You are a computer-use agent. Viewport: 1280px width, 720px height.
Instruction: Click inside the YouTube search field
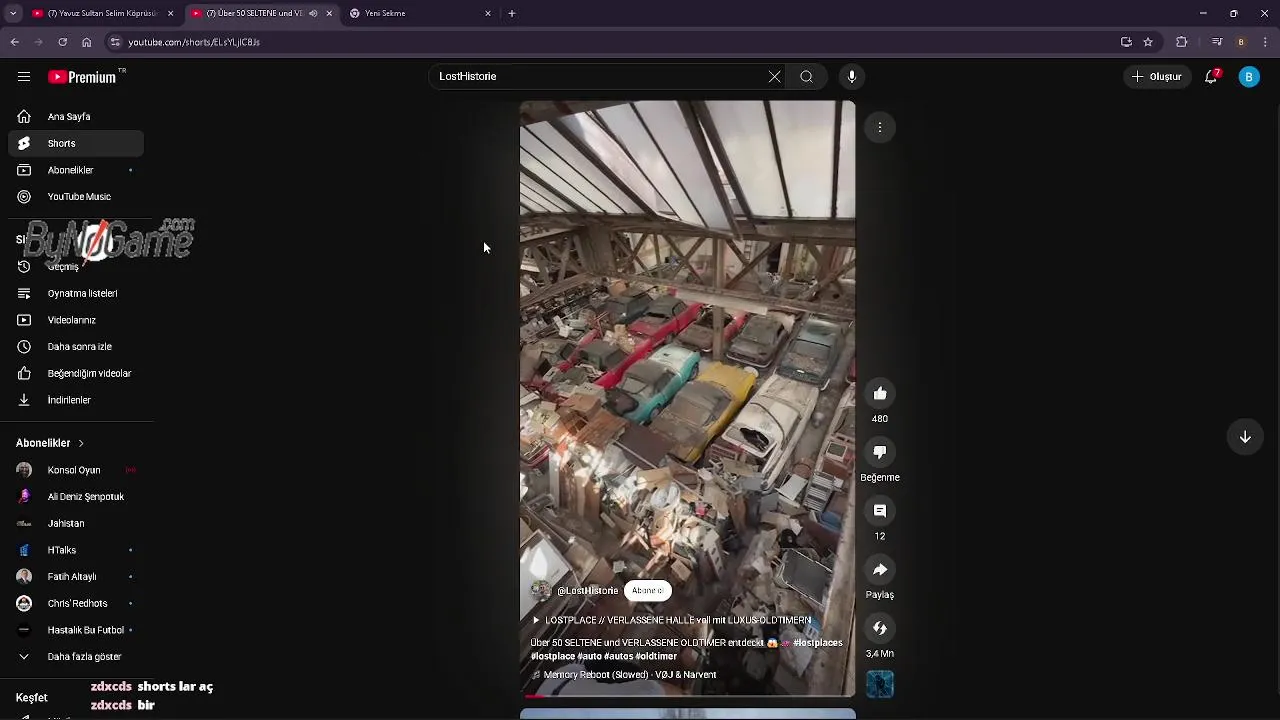tap(600, 77)
